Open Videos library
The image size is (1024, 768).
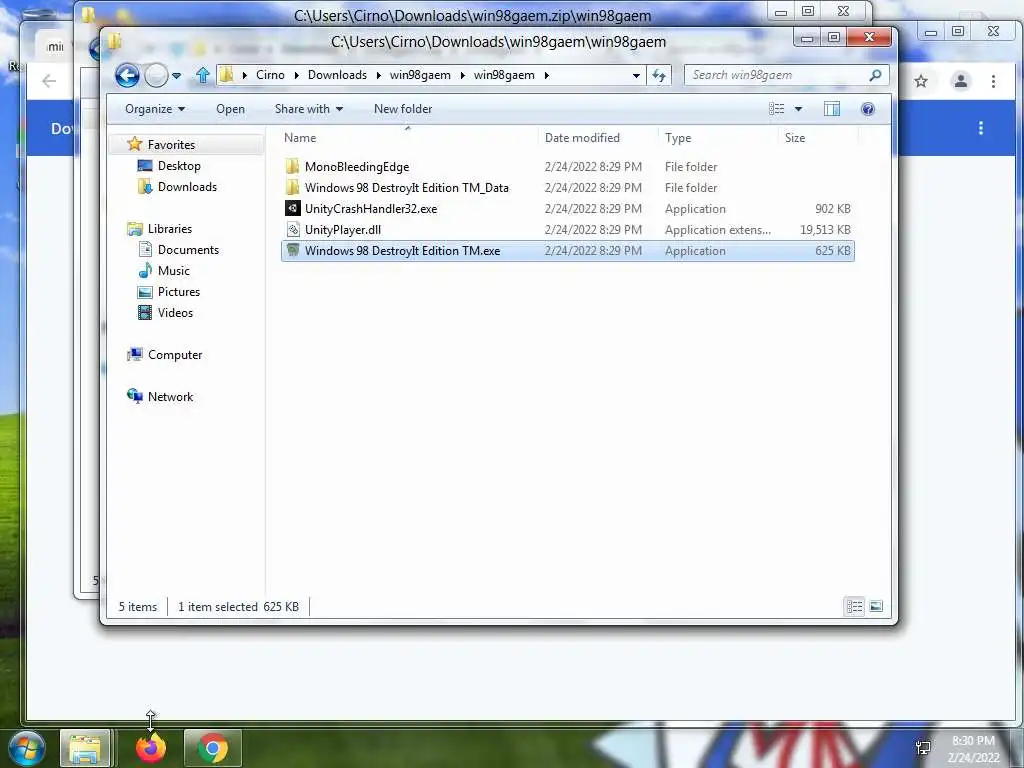175,312
